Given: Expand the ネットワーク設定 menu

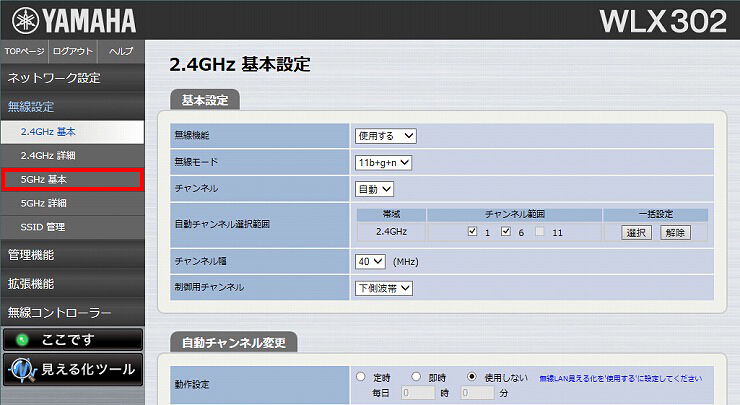Looking at the screenshot, I should [73, 78].
